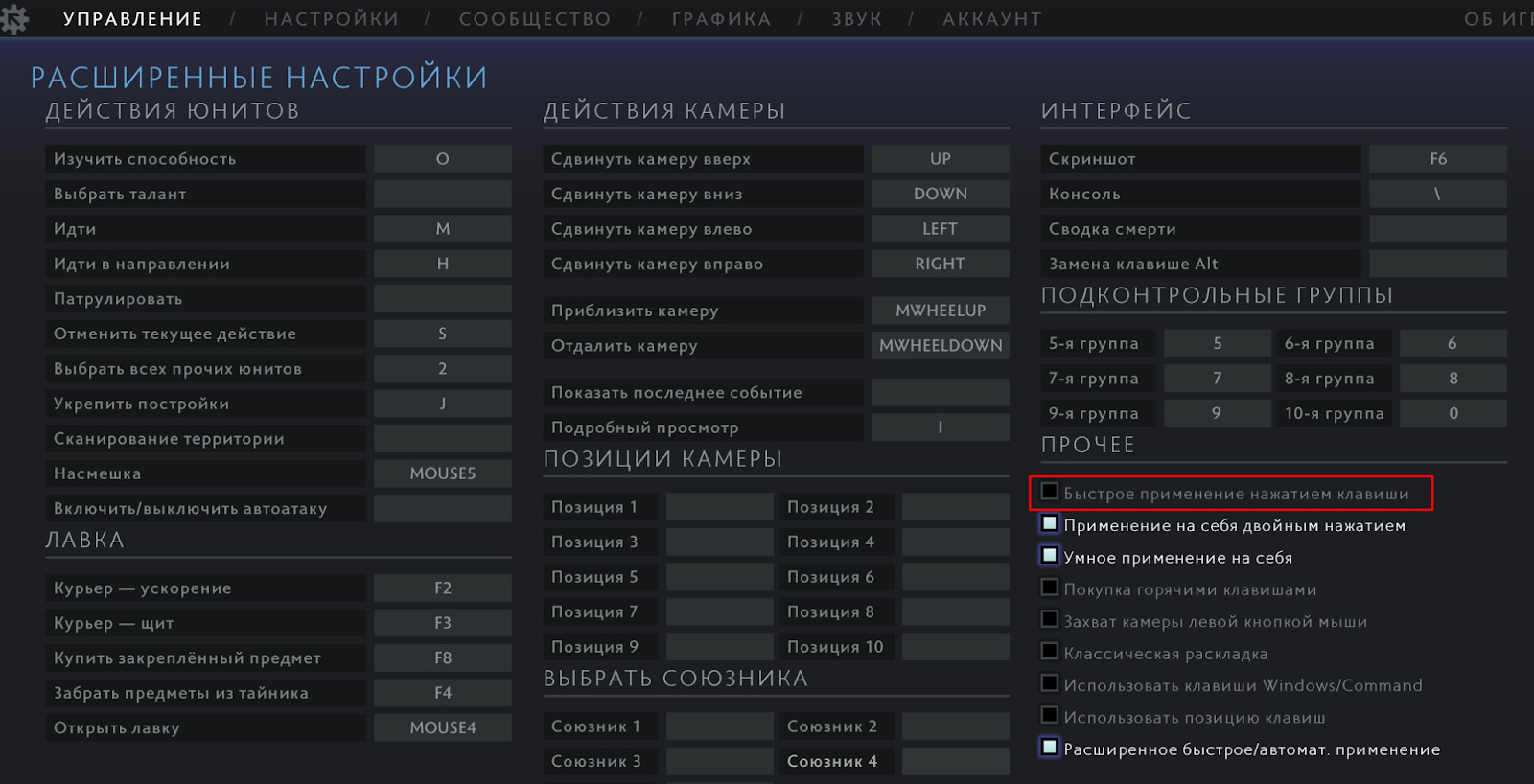Rebind Приблизить камеру key MWHEELUP
The width and height of the screenshot is (1534, 784).
click(x=941, y=311)
